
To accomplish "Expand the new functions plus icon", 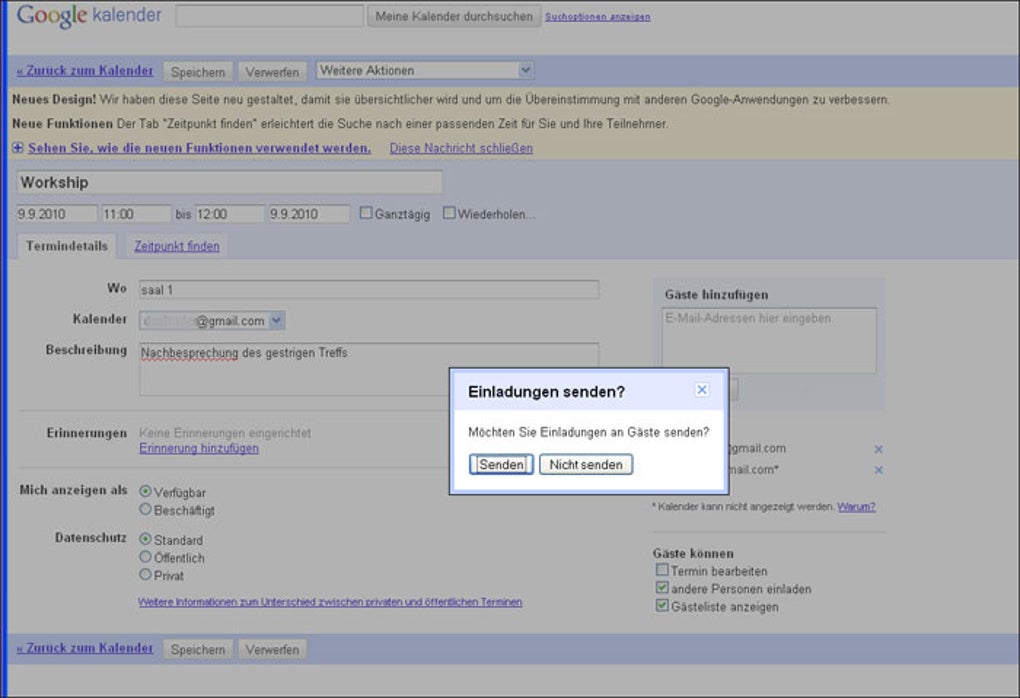I will pos(18,148).
